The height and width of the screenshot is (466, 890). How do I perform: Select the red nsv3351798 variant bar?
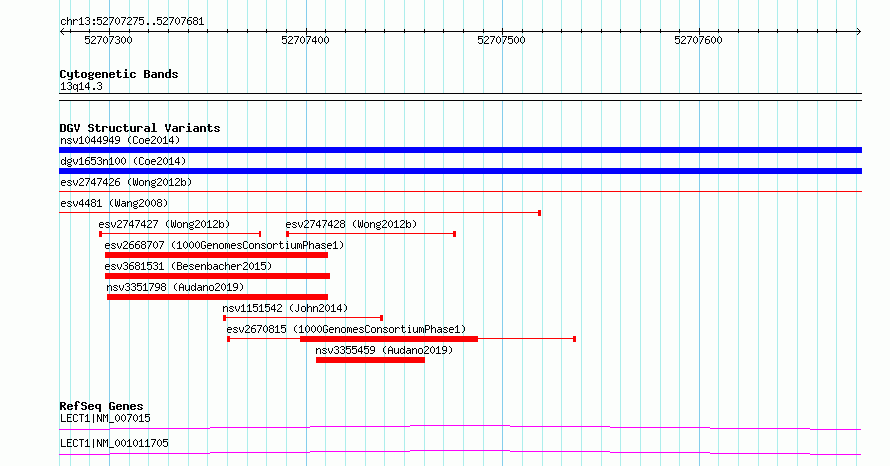point(217,297)
